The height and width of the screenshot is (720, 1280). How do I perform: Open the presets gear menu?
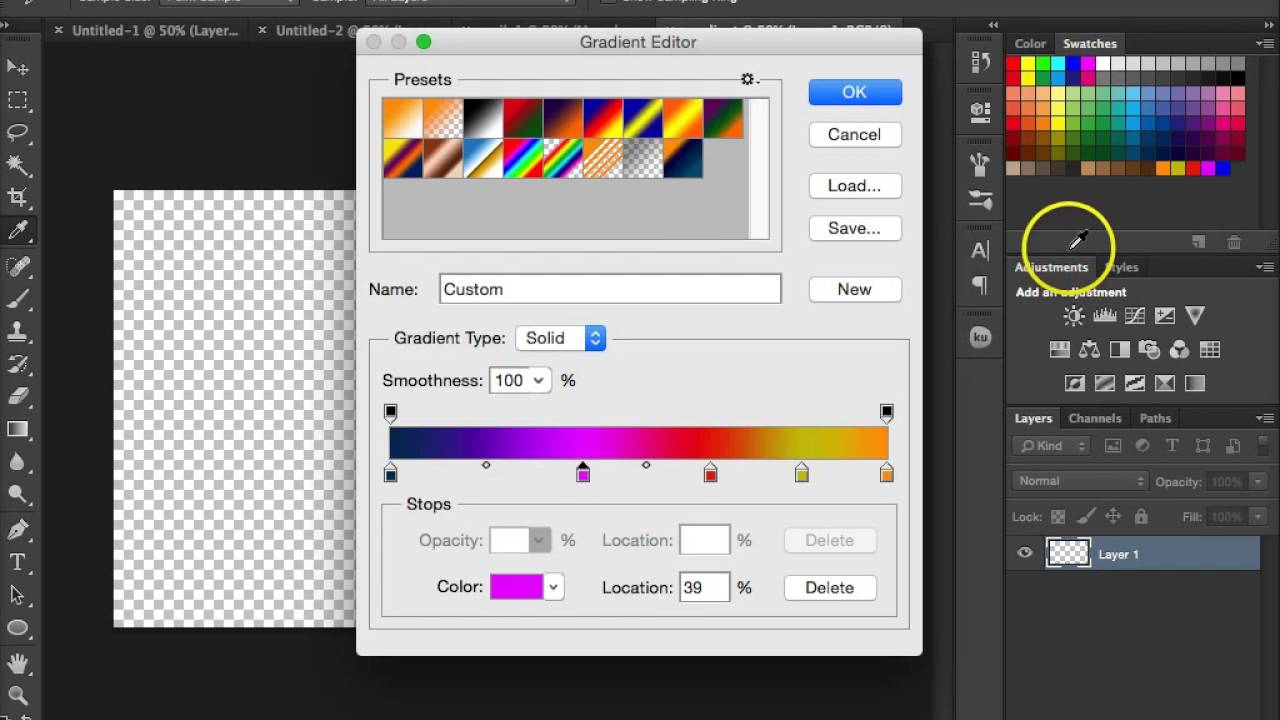click(x=747, y=79)
